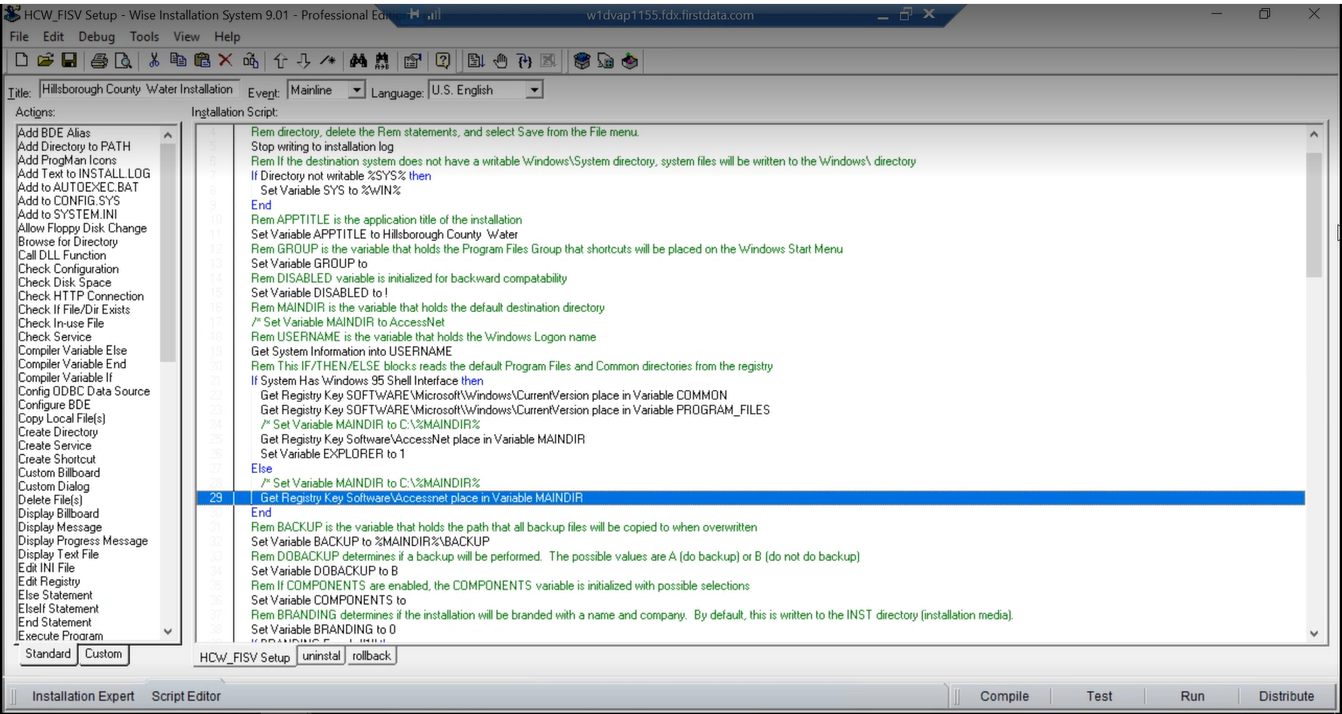Click Actions list scrollbar down arrow
Screen dimensions: 1342x714
167,633
